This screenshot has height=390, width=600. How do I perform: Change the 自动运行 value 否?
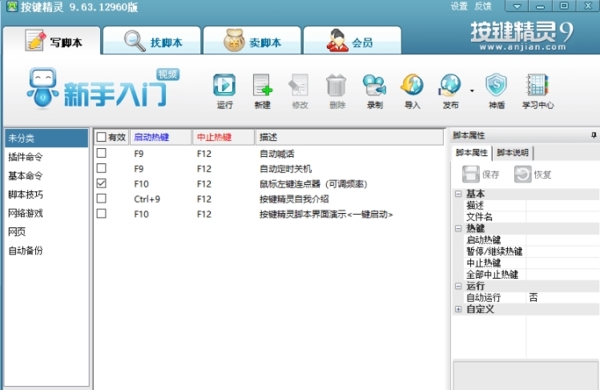[562, 297]
